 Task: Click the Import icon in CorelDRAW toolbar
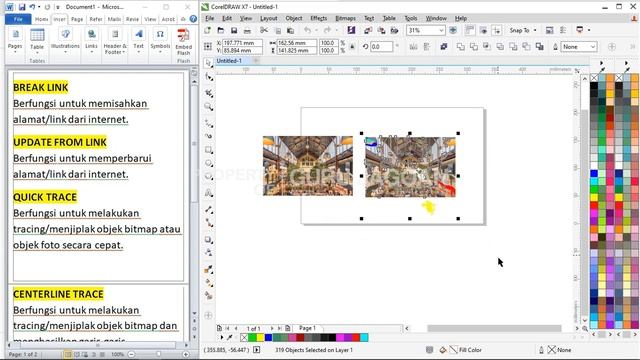click(x=368, y=31)
